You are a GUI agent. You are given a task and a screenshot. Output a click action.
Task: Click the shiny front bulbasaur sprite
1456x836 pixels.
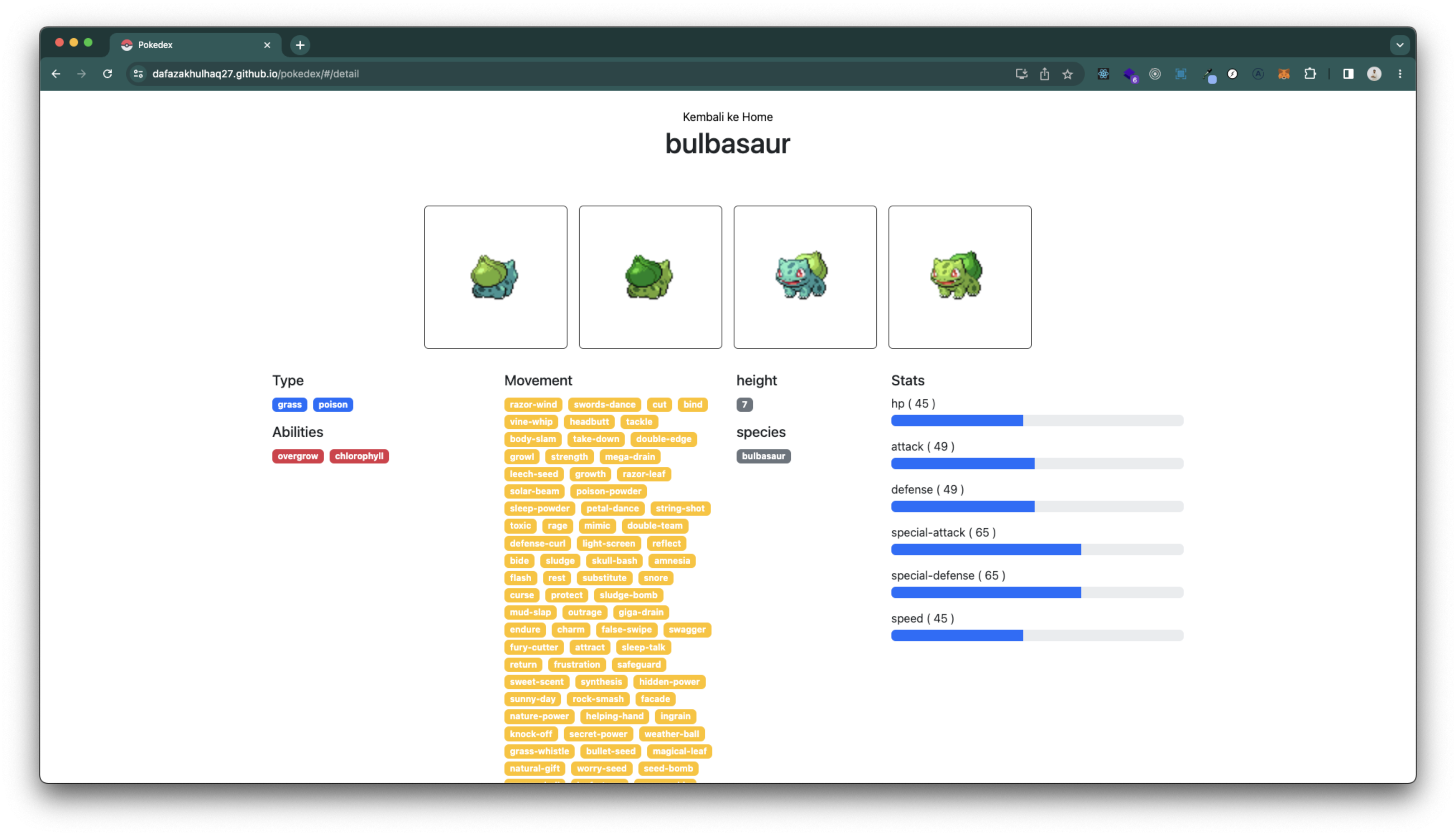(x=959, y=277)
